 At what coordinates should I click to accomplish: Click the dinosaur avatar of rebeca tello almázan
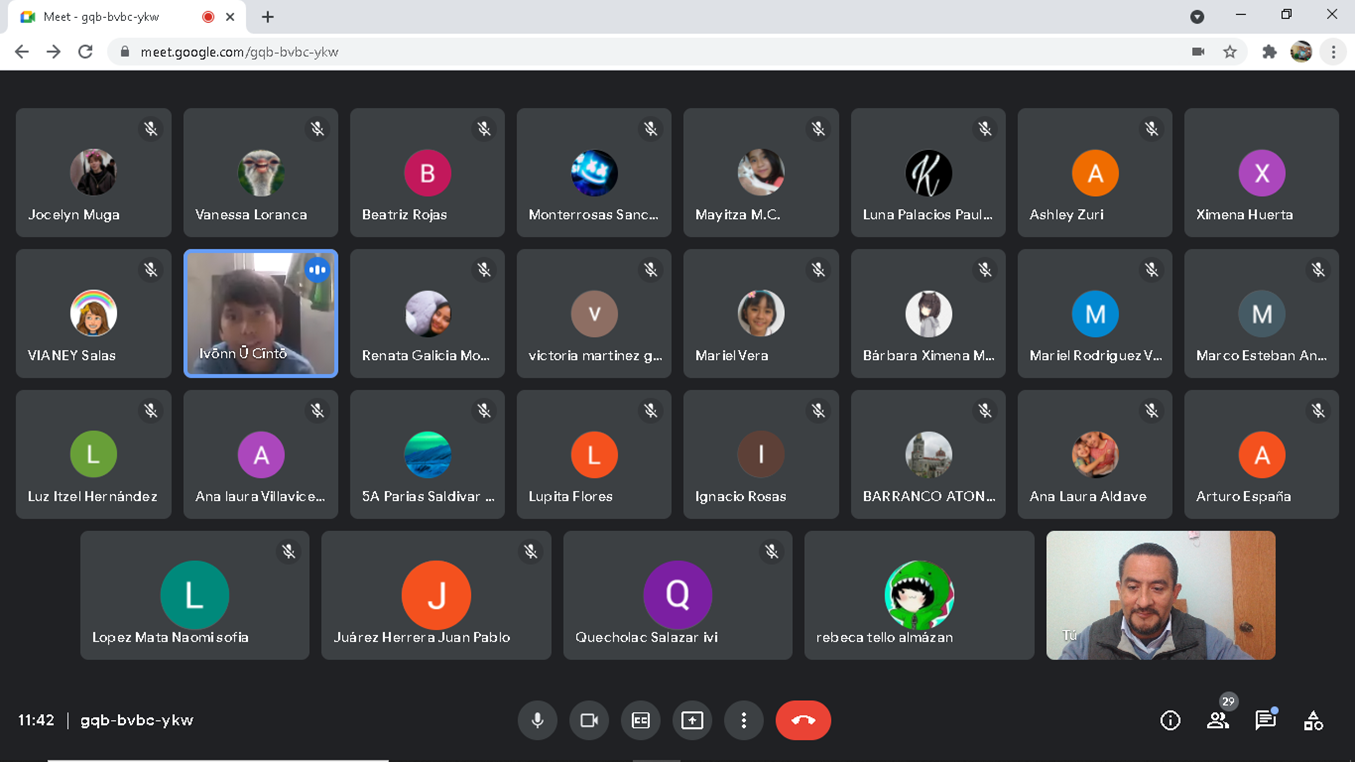click(x=919, y=595)
